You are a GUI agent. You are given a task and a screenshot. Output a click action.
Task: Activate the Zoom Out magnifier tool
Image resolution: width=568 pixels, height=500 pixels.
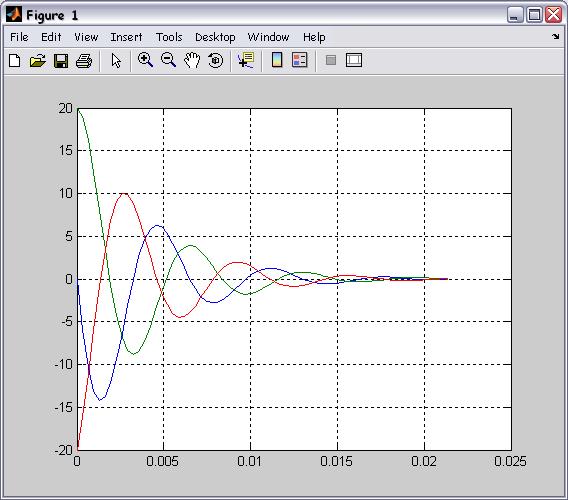tap(168, 60)
